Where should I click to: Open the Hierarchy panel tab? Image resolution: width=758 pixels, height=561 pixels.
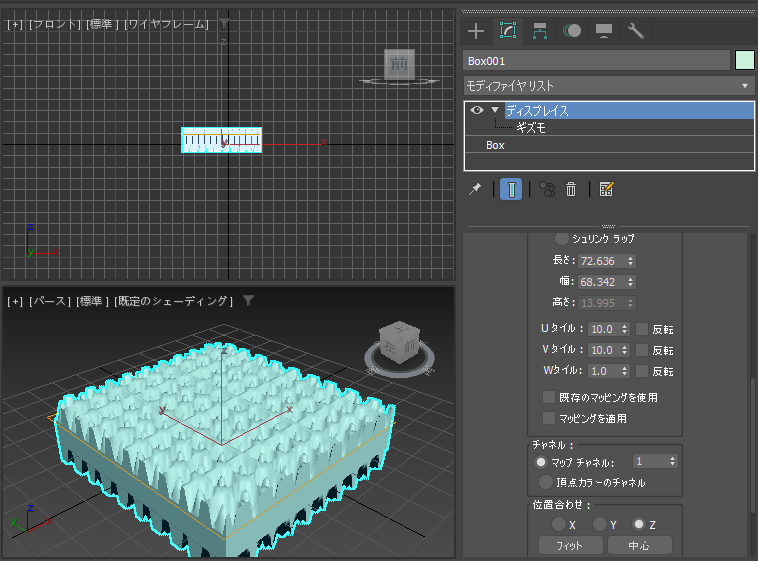click(x=539, y=31)
